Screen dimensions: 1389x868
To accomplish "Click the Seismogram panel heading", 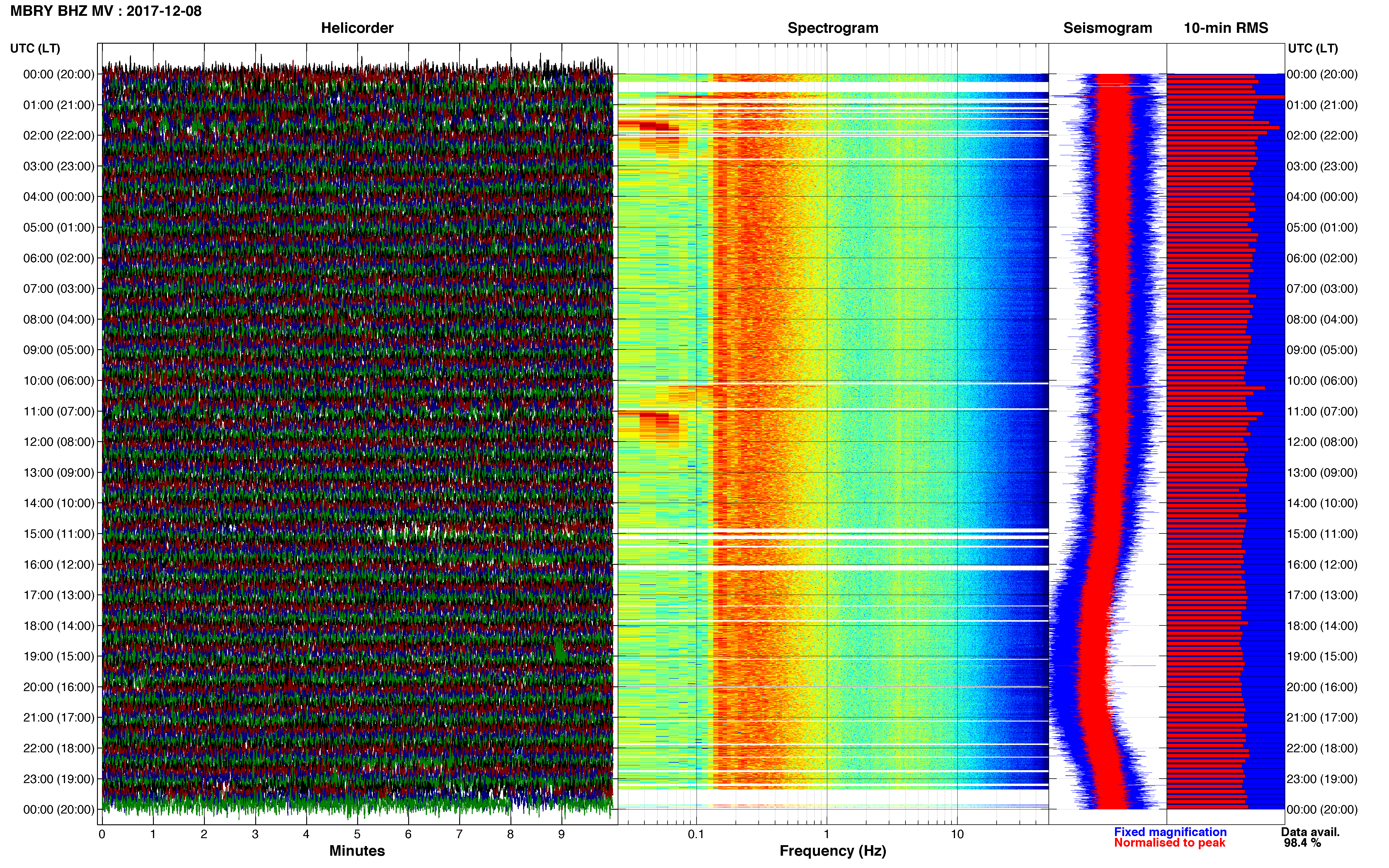I will click(1108, 28).
